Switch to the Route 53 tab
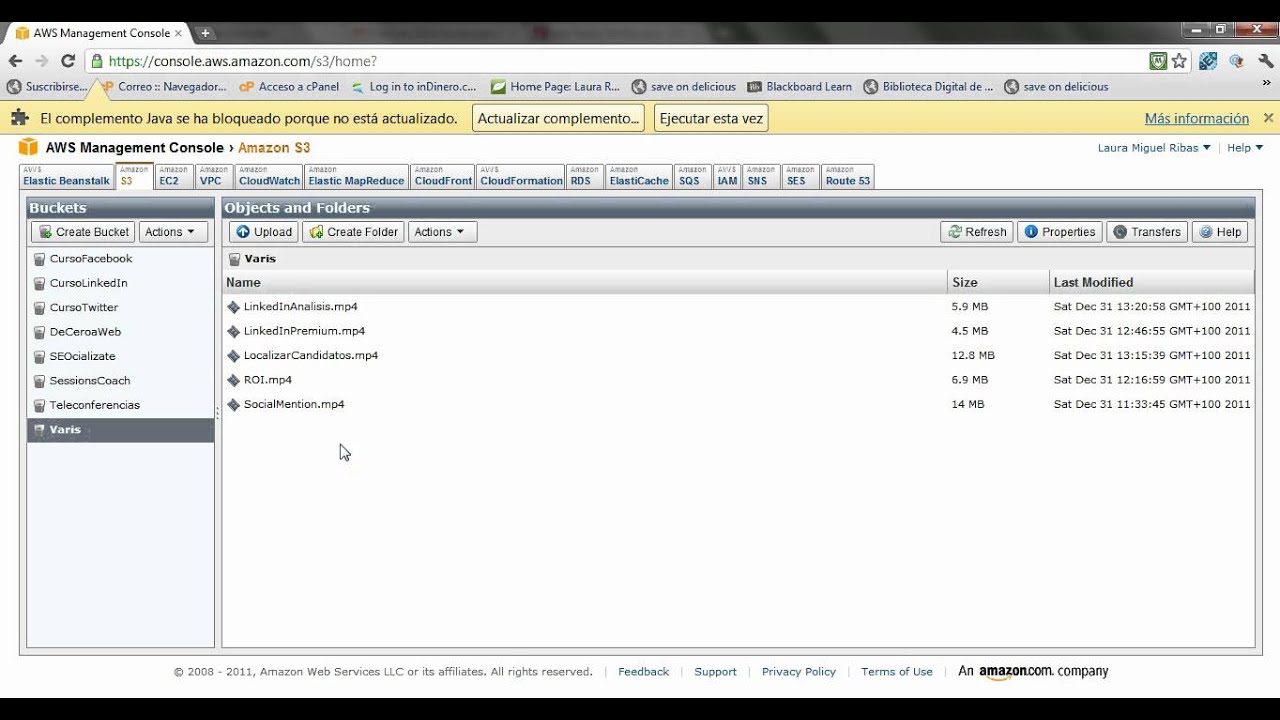 point(848,176)
